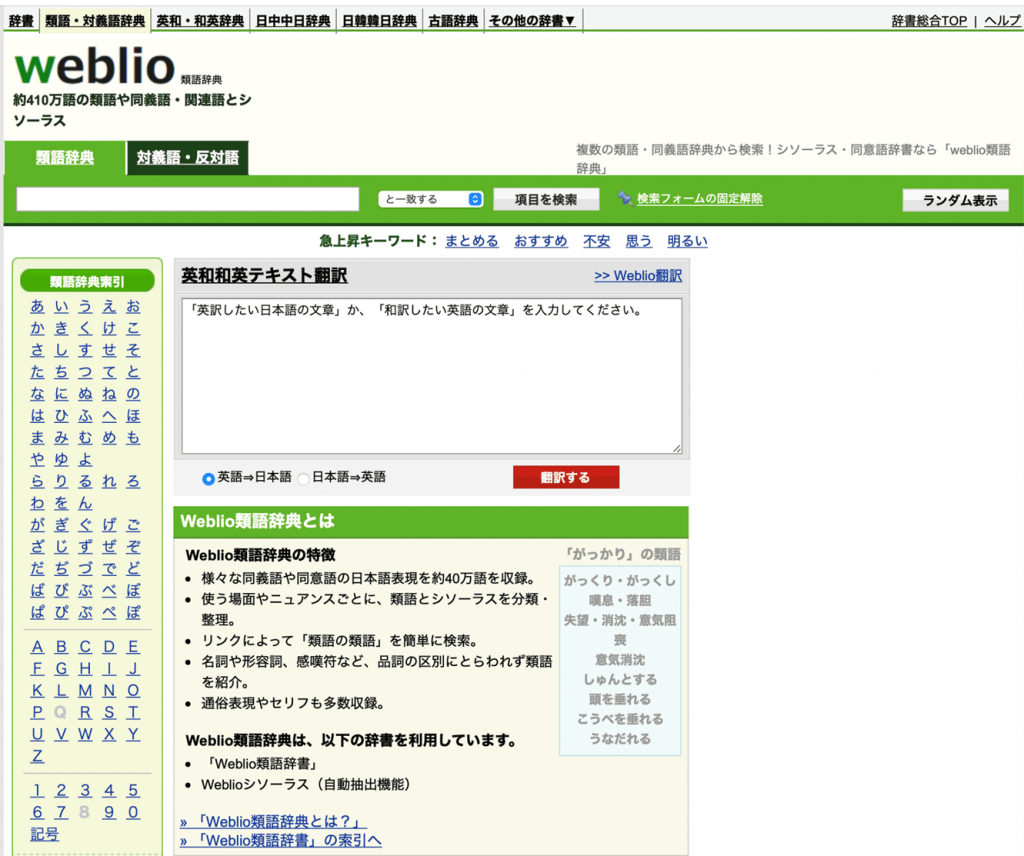Open the 古語辞典 navigation item
The height and width of the screenshot is (856, 1024).
coord(453,21)
